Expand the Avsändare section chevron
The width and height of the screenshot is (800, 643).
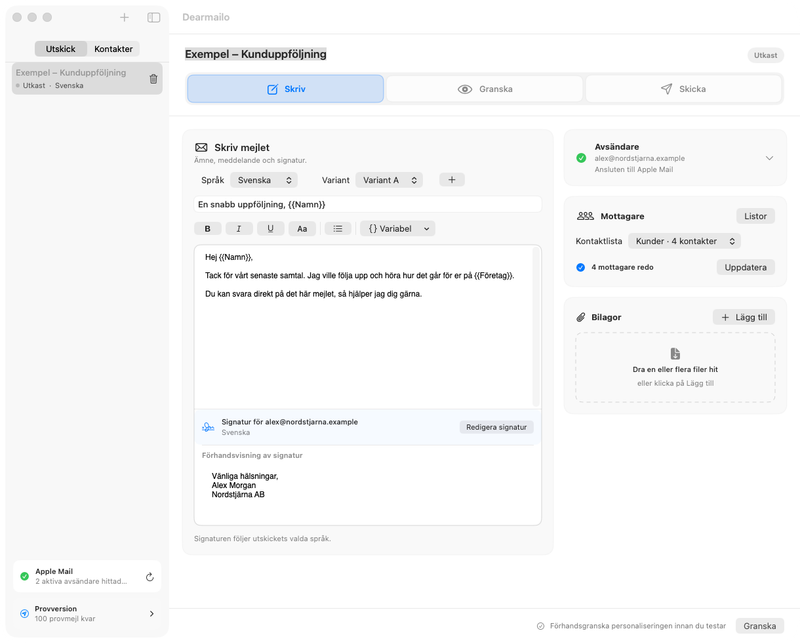(x=769, y=158)
